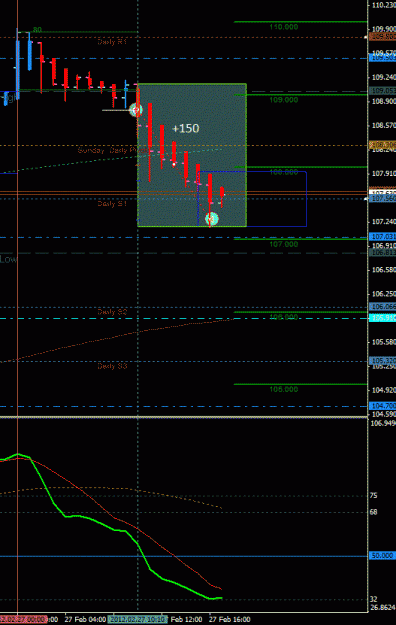Click the 107.910 price axis value

(x=384, y=173)
